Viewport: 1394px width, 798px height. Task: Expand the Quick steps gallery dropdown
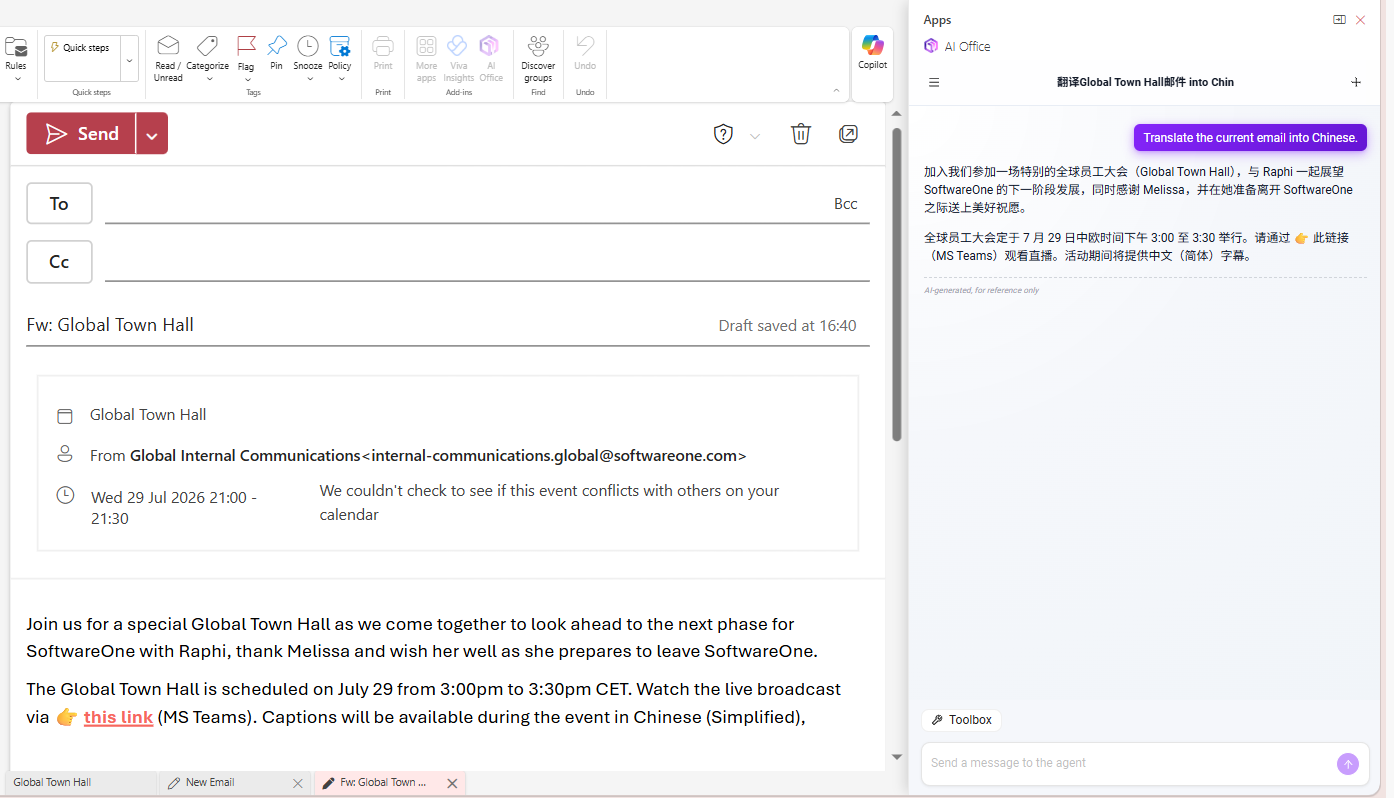pyautogui.click(x=129, y=60)
